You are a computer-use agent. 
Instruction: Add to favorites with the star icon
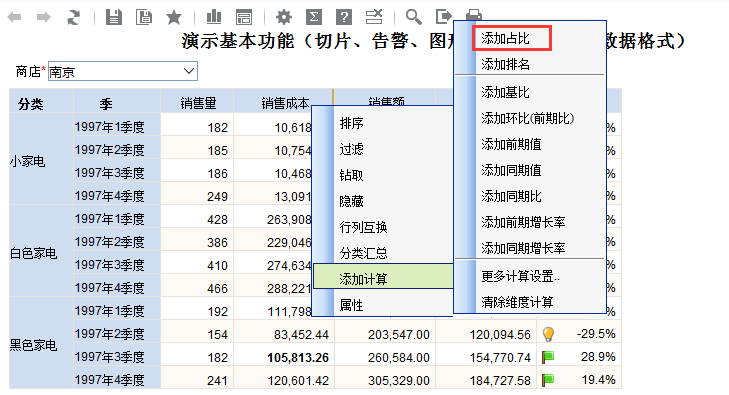[x=174, y=18]
